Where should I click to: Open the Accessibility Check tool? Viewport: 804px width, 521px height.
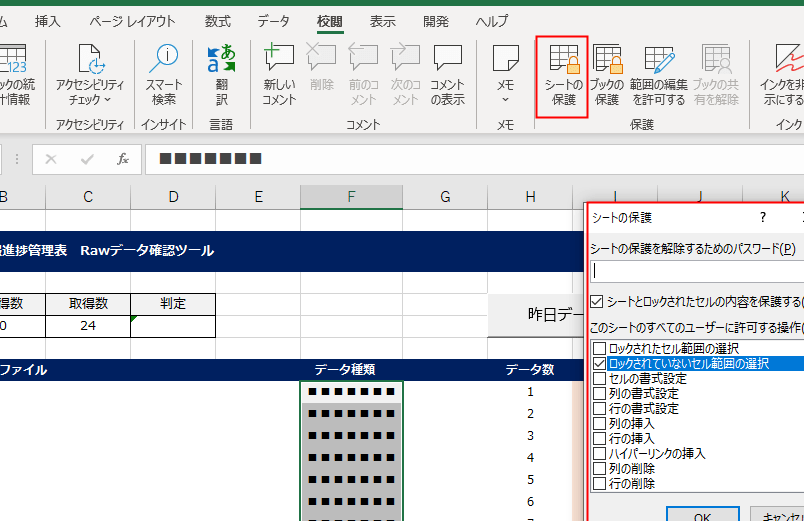coord(90,75)
